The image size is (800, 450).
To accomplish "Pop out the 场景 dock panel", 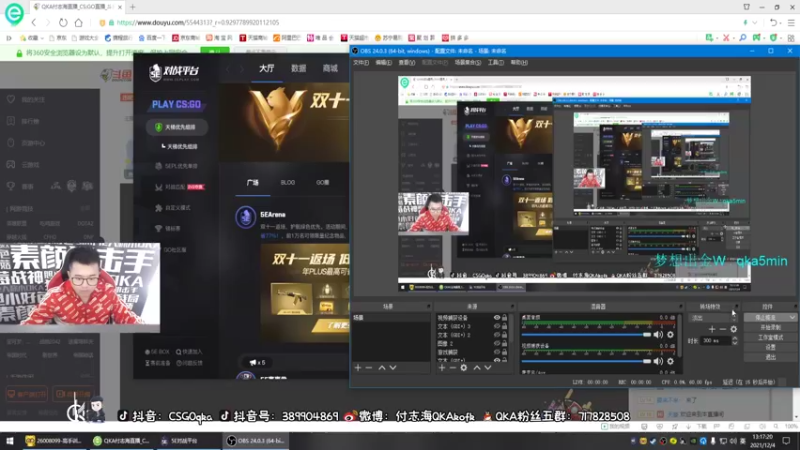I will point(428,307).
